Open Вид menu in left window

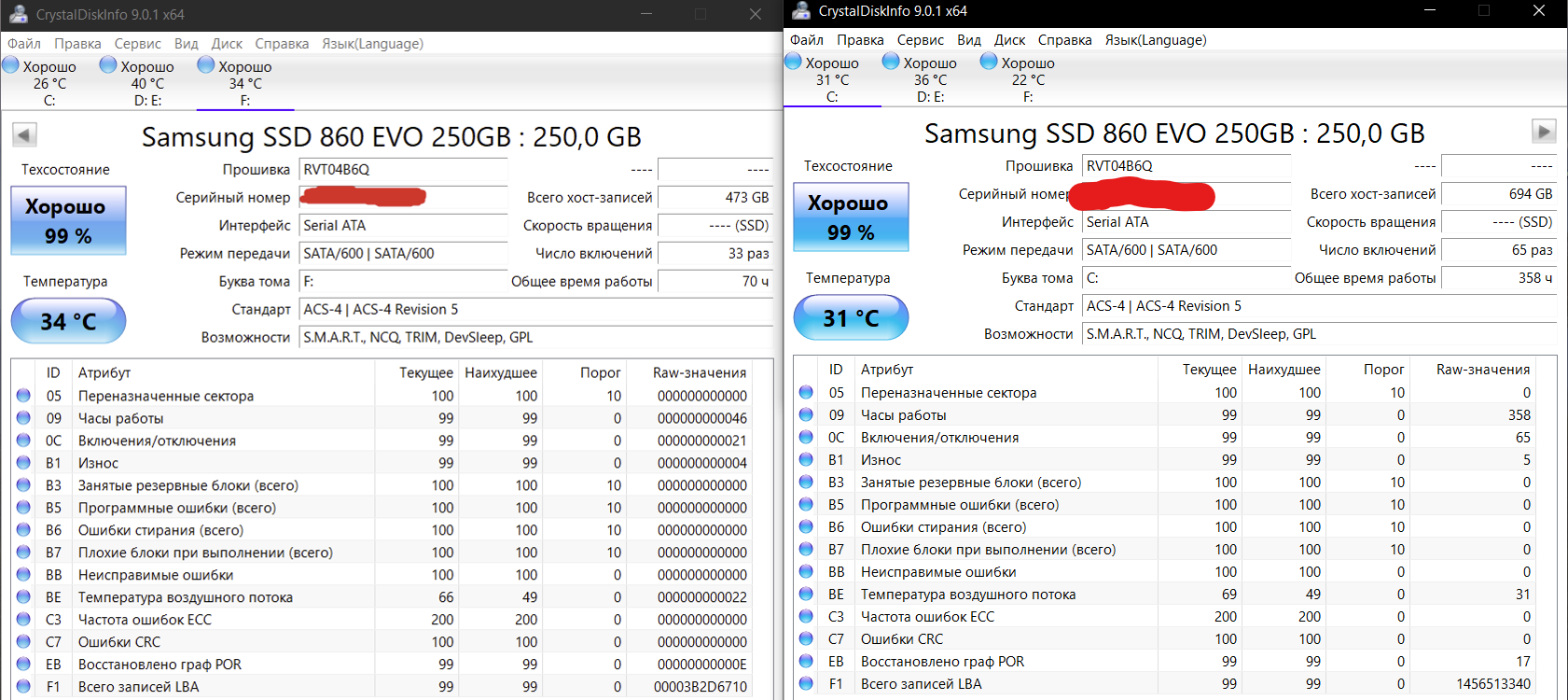187,44
